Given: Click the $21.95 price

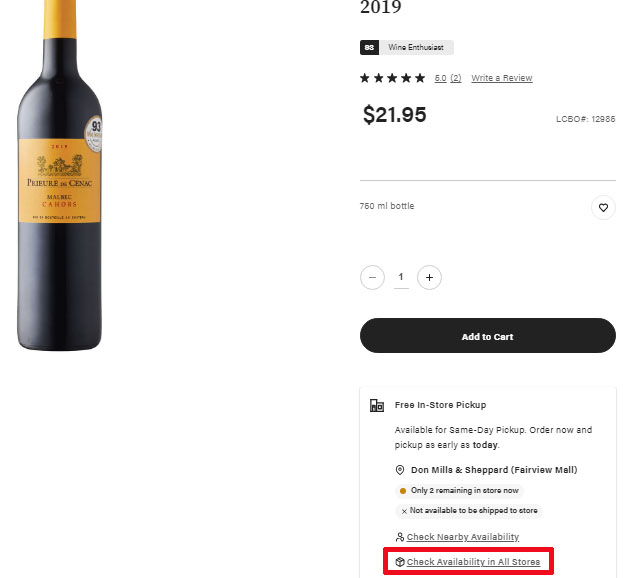Looking at the screenshot, I should coord(394,115).
